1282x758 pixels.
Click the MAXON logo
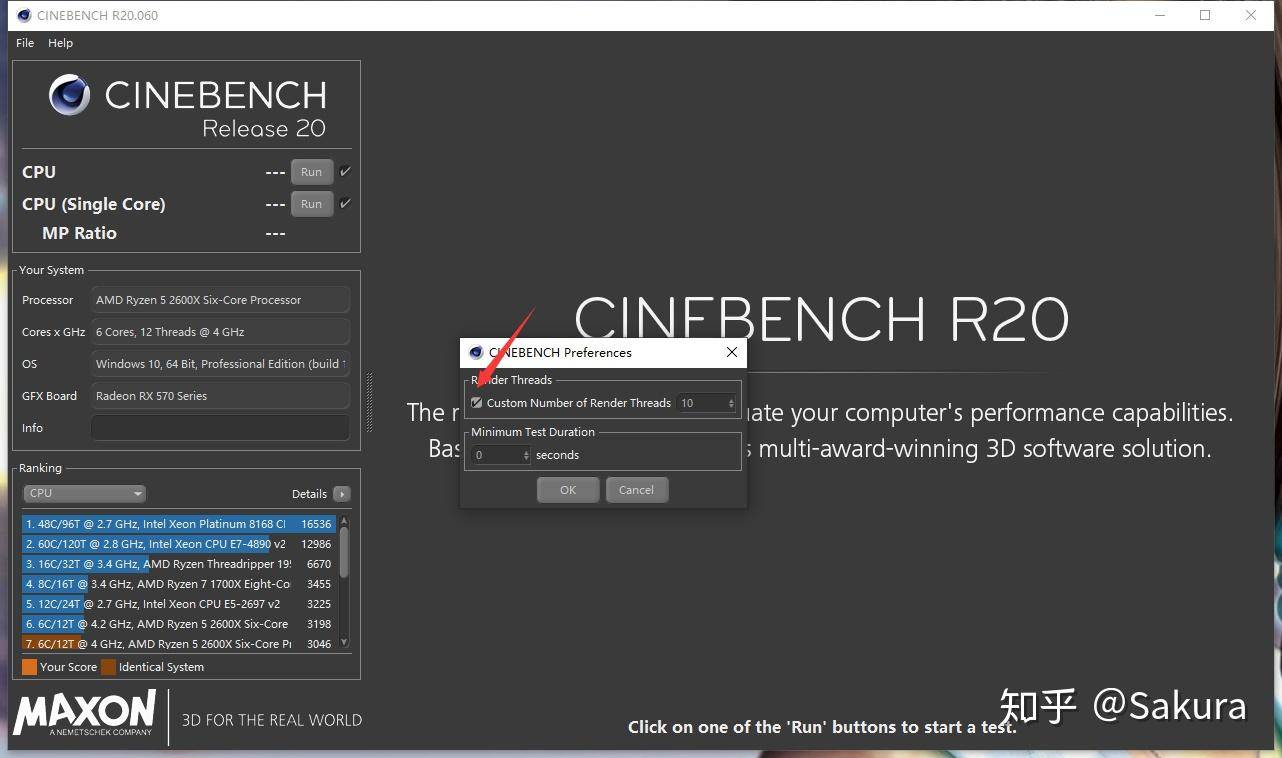coord(84,712)
